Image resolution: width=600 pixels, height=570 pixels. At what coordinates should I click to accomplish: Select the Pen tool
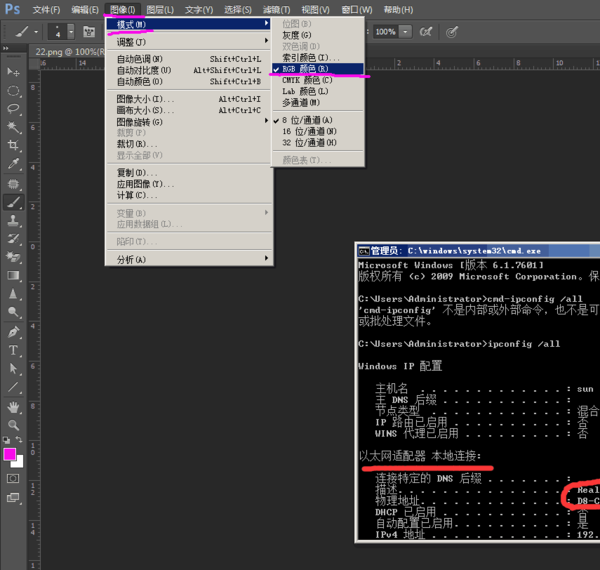(x=13, y=332)
